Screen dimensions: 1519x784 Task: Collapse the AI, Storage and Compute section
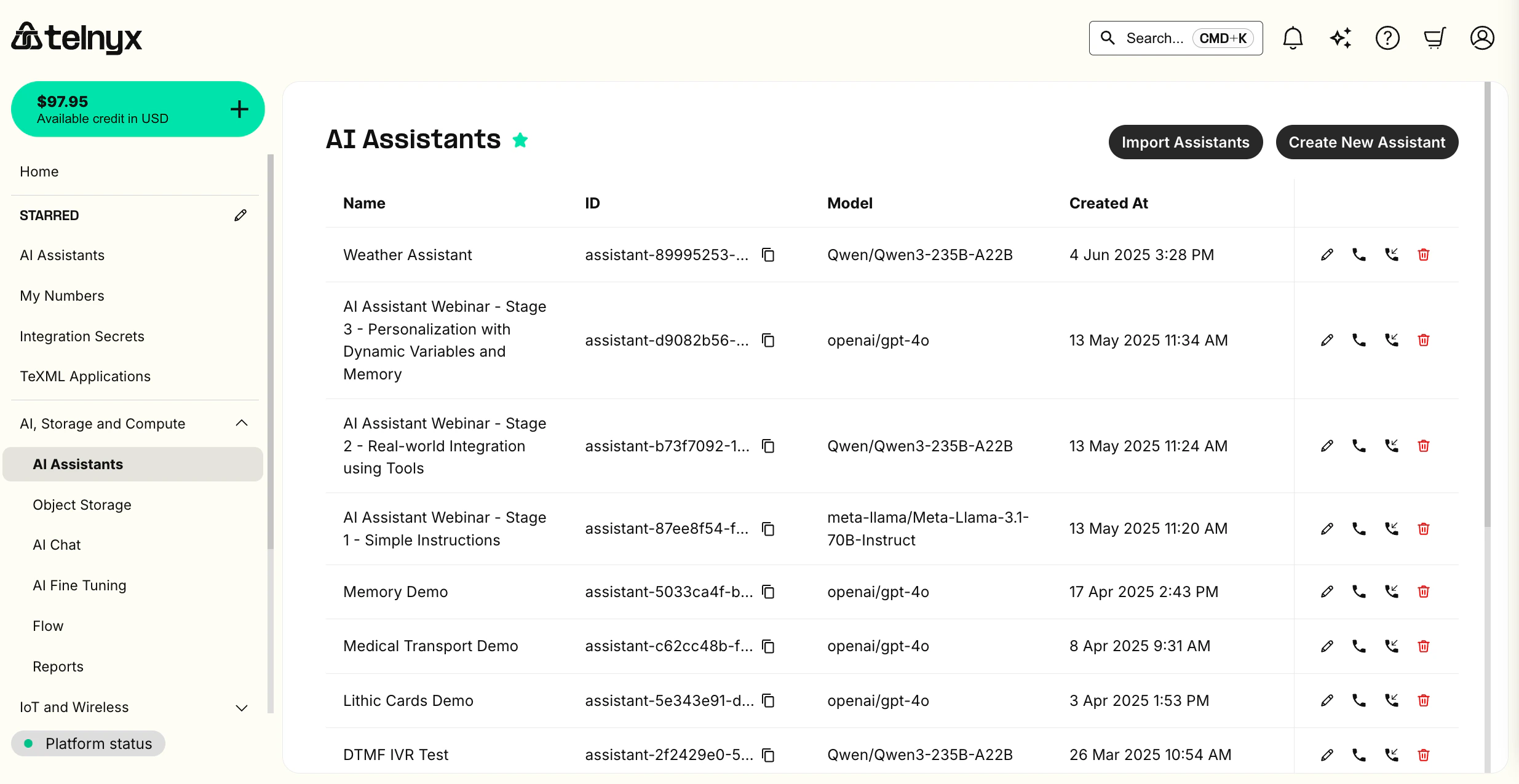tap(241, 423)
